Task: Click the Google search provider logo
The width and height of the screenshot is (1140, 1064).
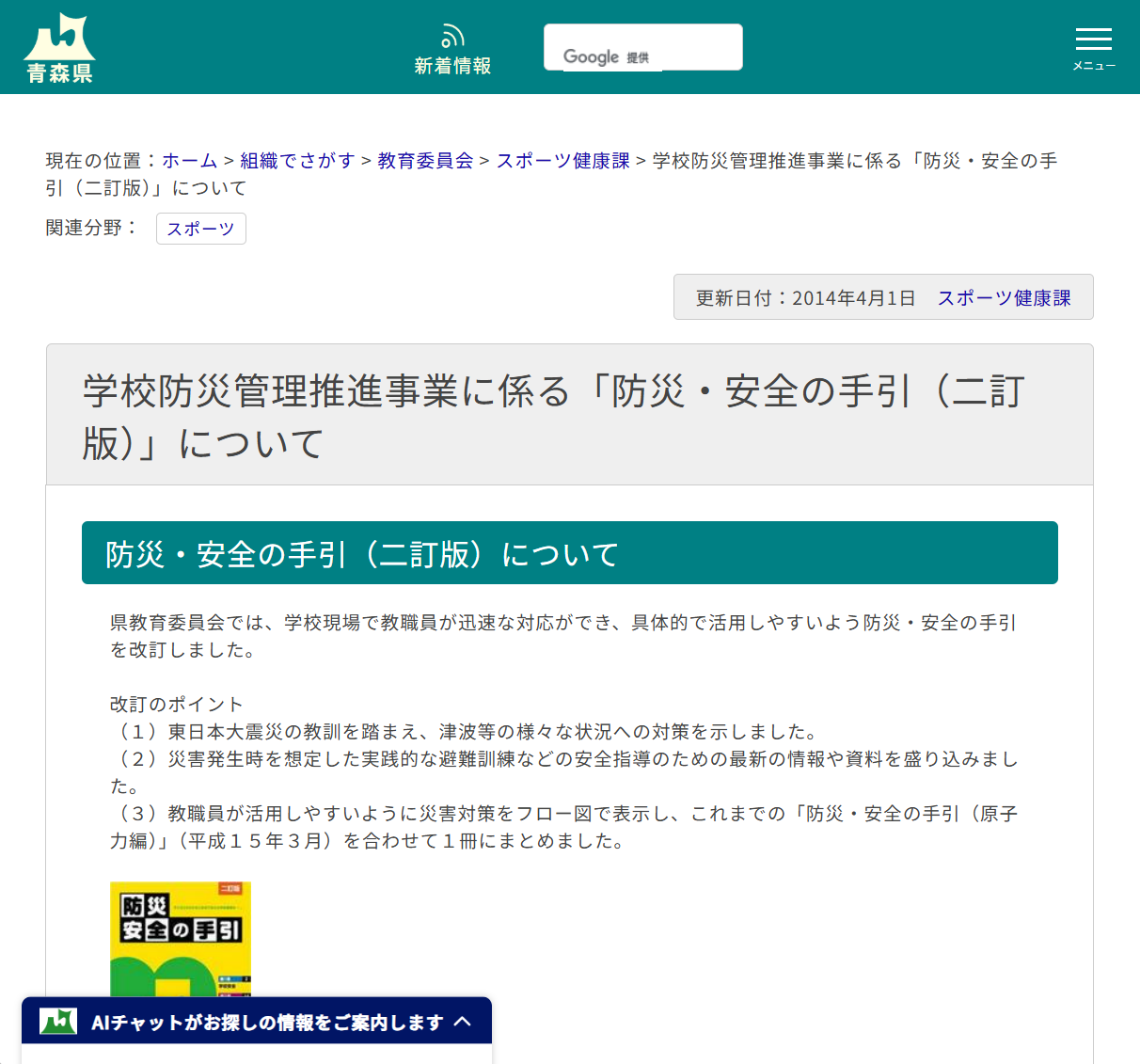Action: pyautogui.click(x=592, y=56)
